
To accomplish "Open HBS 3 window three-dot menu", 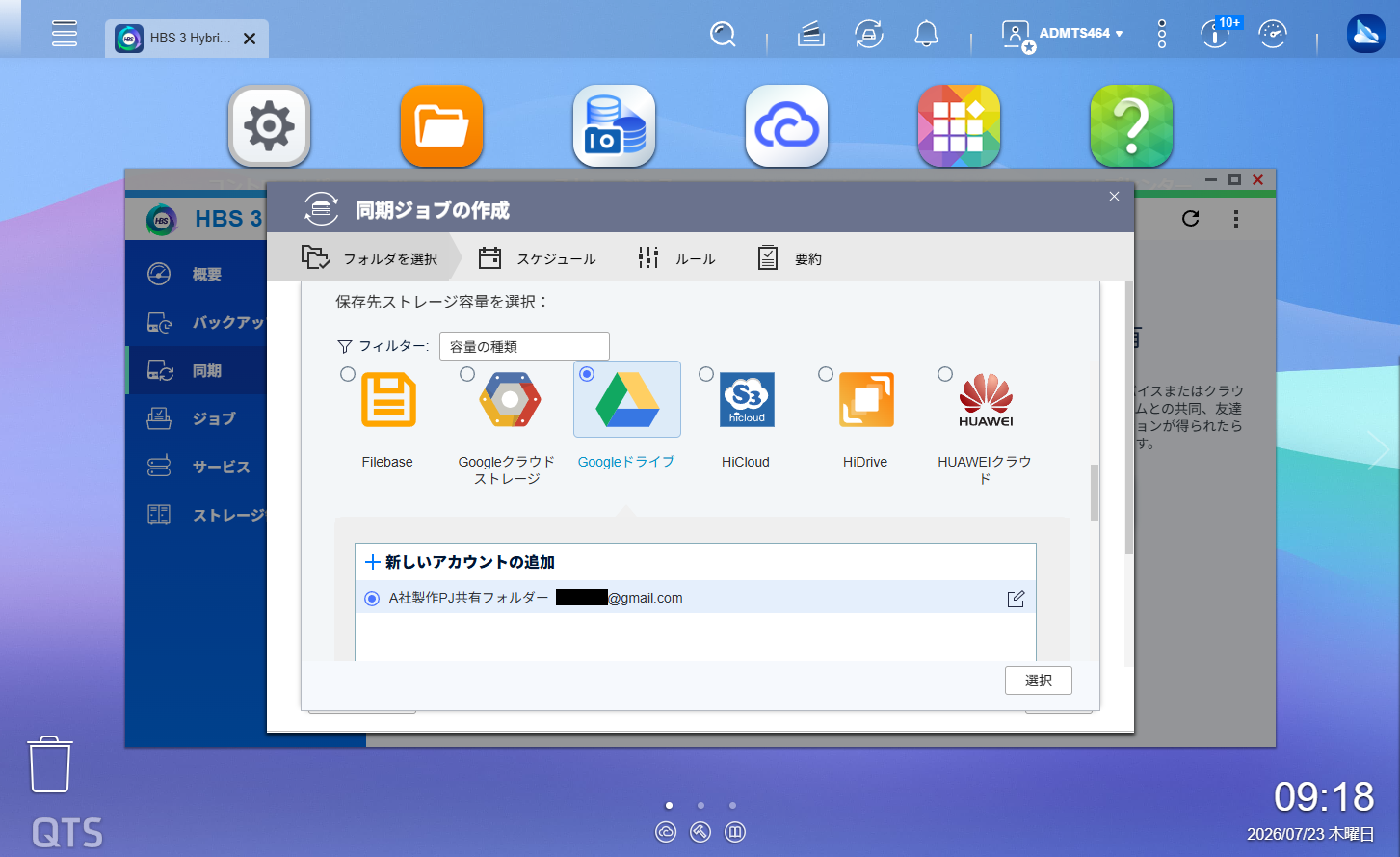I will pos(1236,219).
